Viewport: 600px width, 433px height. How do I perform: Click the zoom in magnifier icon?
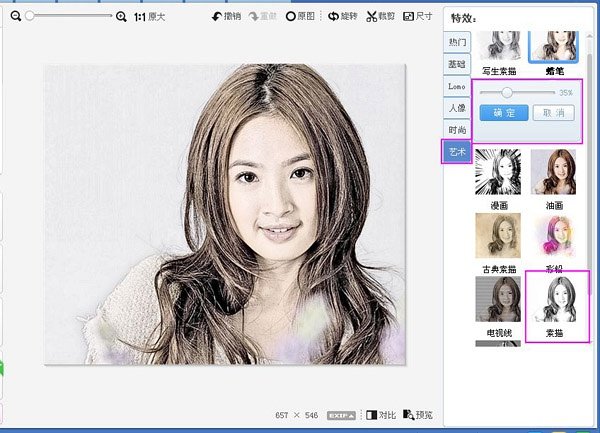click(x=121, y=16)
